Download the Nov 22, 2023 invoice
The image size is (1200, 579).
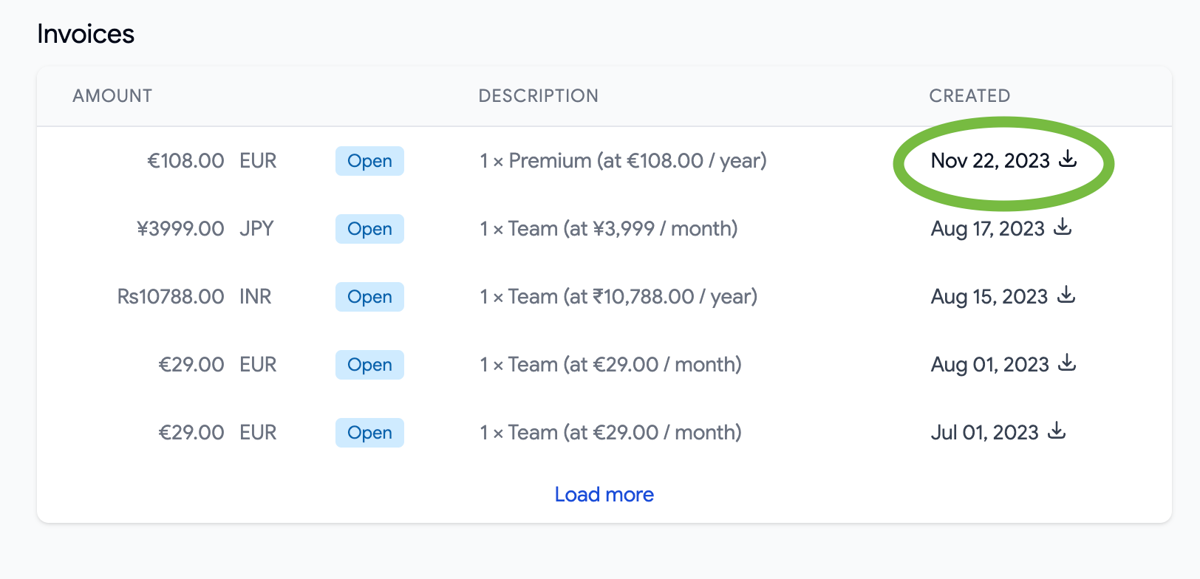(x=1068, y=159)
